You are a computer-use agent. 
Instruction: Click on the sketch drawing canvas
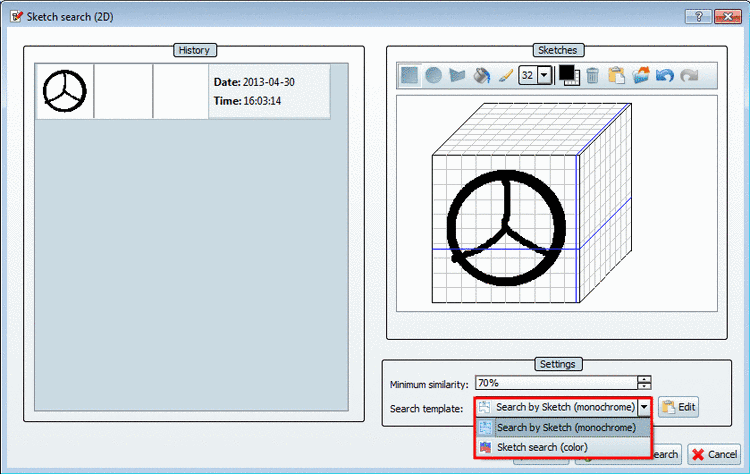(x=557, y=203)
